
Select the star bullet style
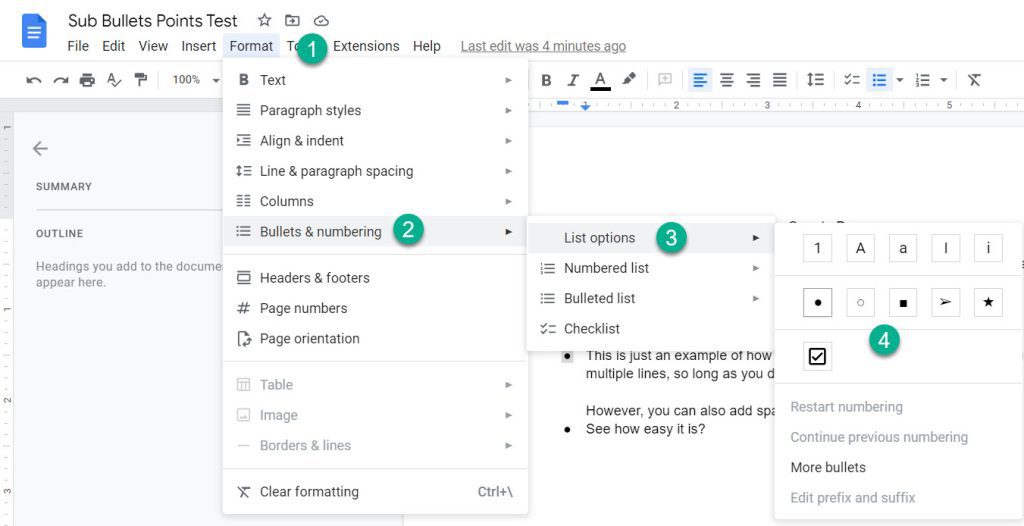988,303
